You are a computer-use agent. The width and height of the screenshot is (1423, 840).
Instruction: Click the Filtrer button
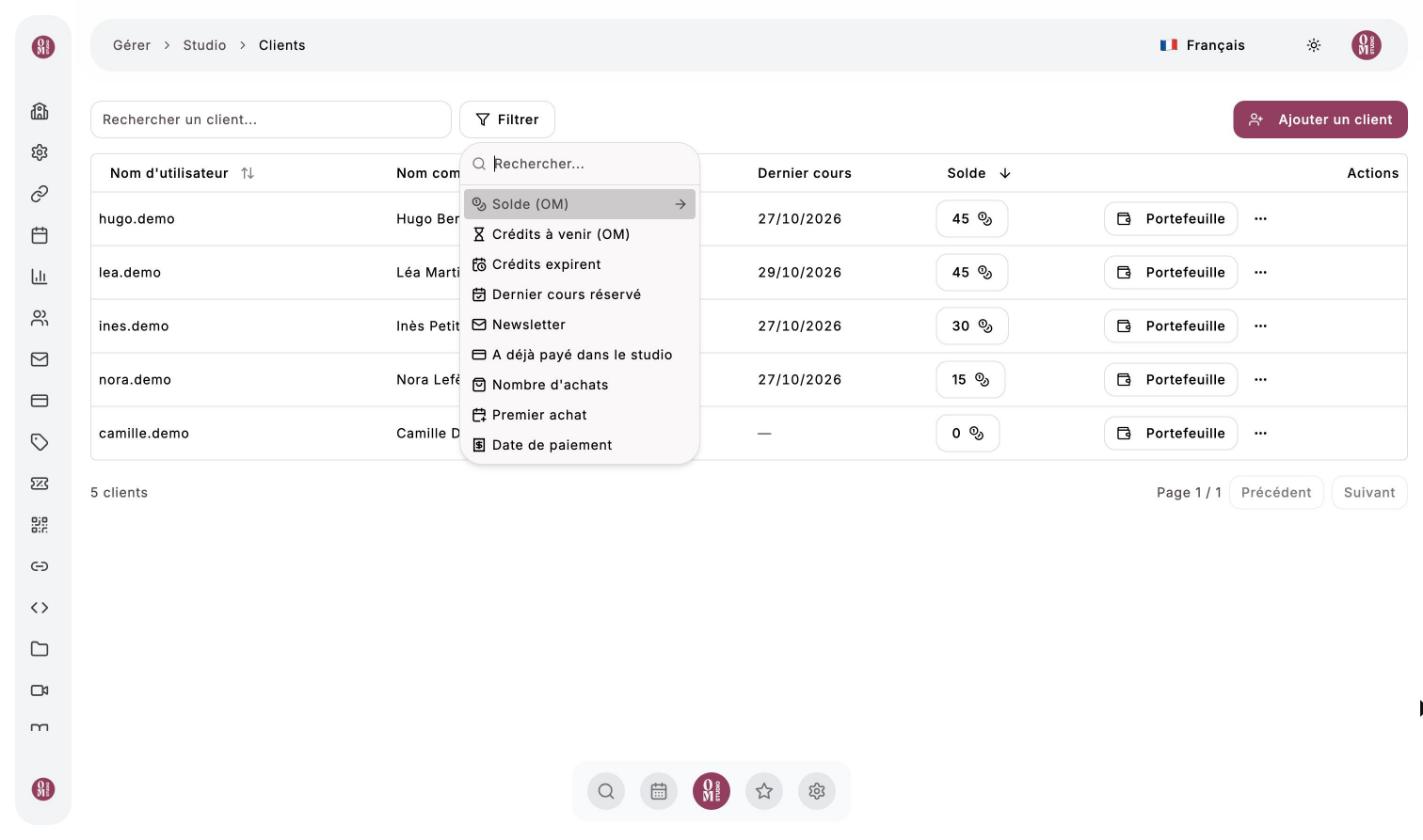pos(507,119)
